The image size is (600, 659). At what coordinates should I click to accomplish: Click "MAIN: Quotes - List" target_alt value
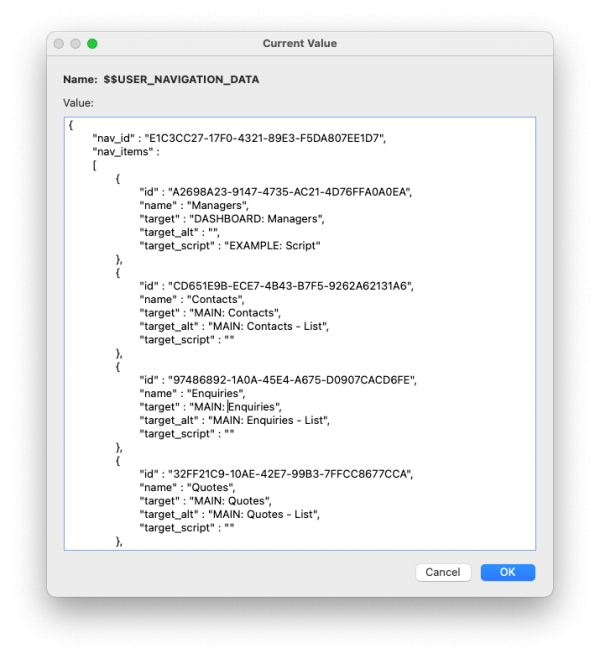pos(263,515)
